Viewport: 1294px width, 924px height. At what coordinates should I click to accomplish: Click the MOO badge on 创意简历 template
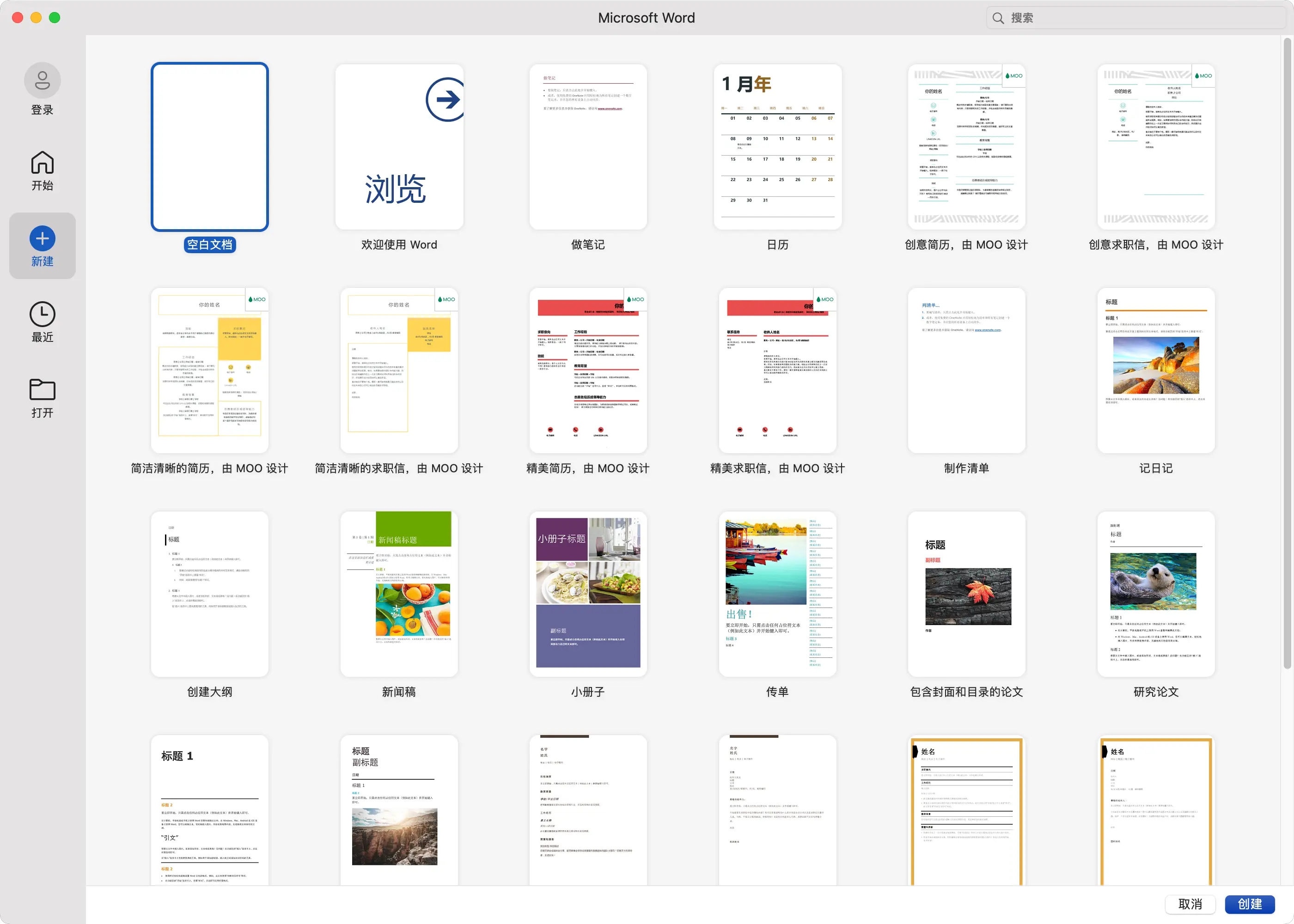point(1013,76)
